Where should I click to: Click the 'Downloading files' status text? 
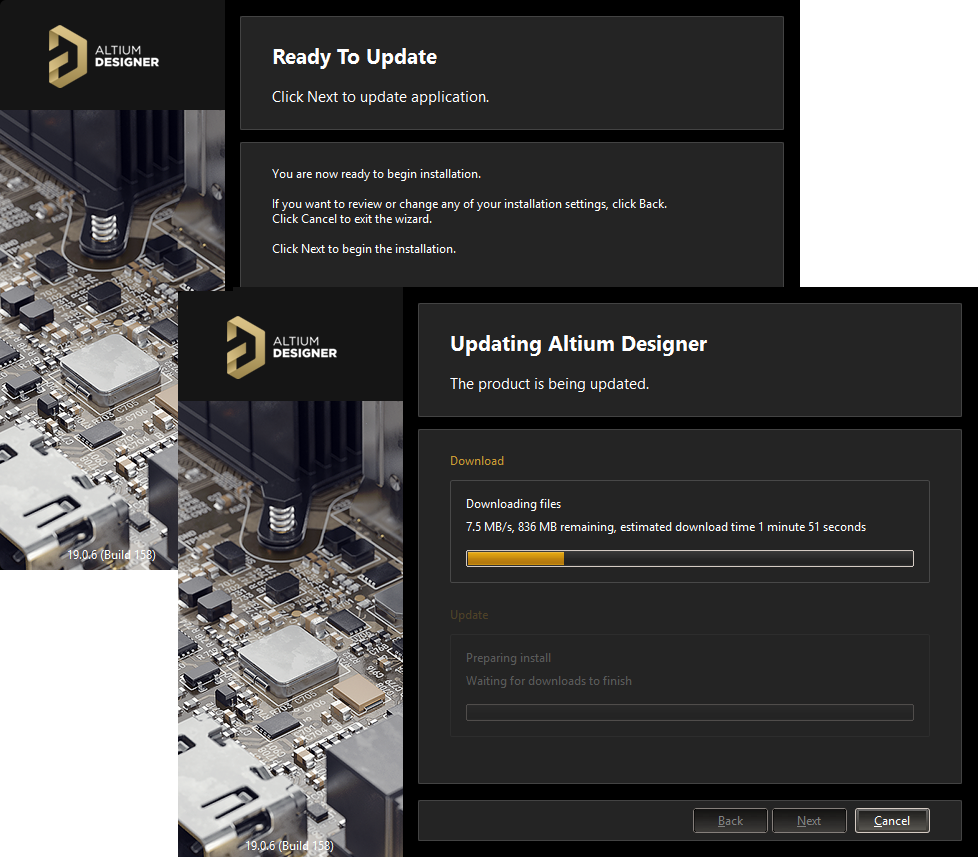513,504
